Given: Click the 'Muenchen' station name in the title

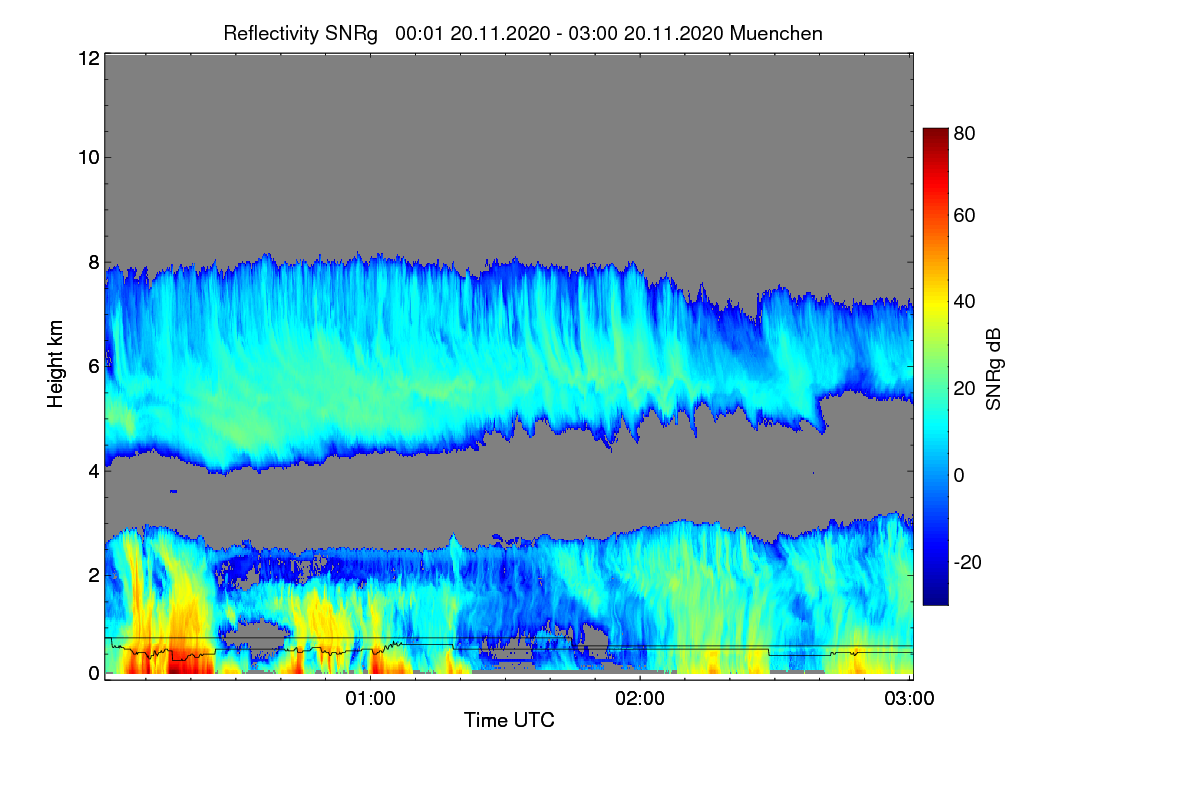Looking at the screenshot, I should pyautogui.click(x=776, y=33).
